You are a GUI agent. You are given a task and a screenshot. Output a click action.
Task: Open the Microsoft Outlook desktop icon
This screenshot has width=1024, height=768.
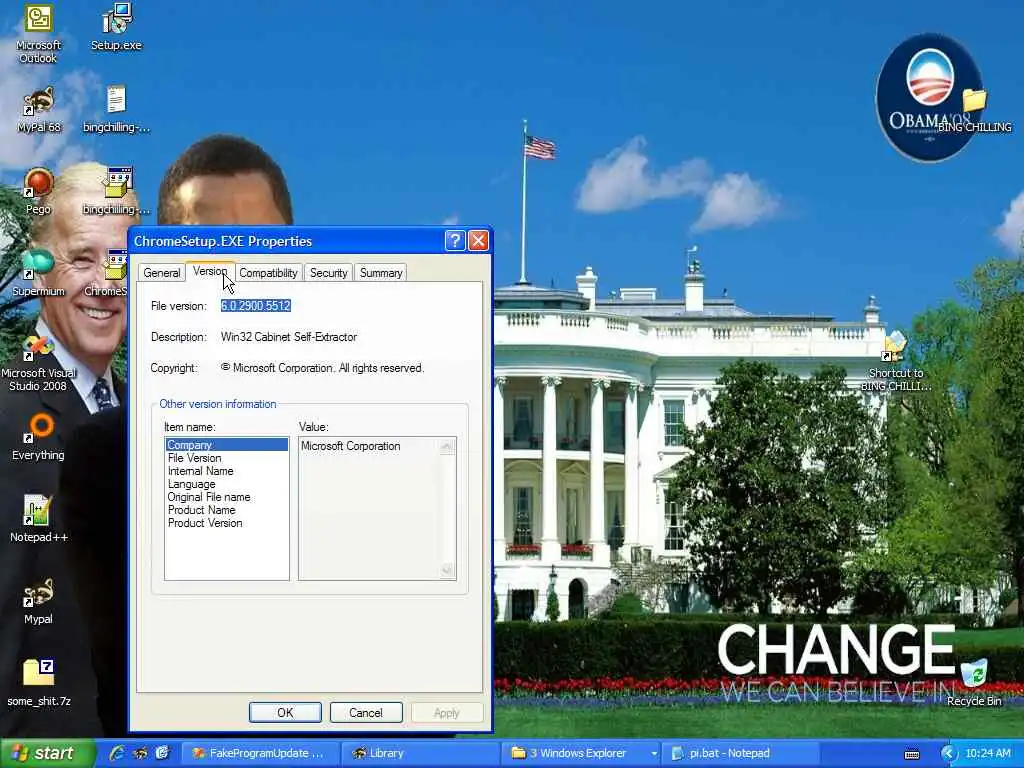coord(39,34)
